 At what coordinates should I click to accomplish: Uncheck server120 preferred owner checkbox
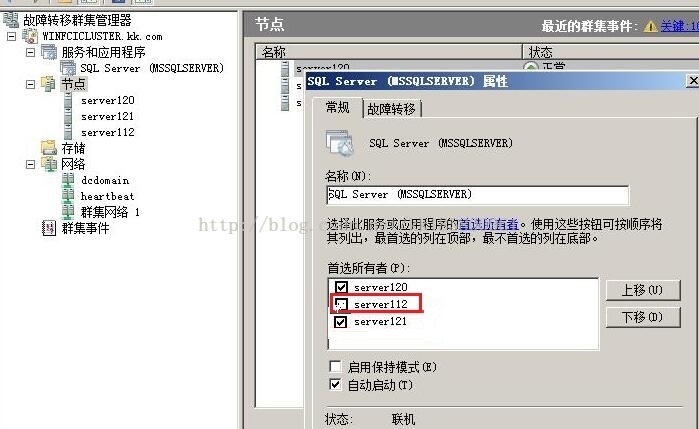pyautogui.click(x=341, y=287)
